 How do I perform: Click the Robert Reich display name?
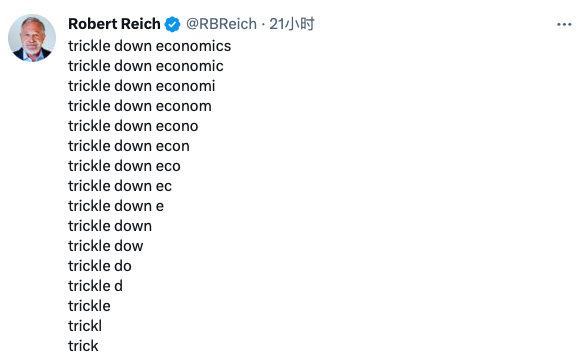tap(114, 24)
